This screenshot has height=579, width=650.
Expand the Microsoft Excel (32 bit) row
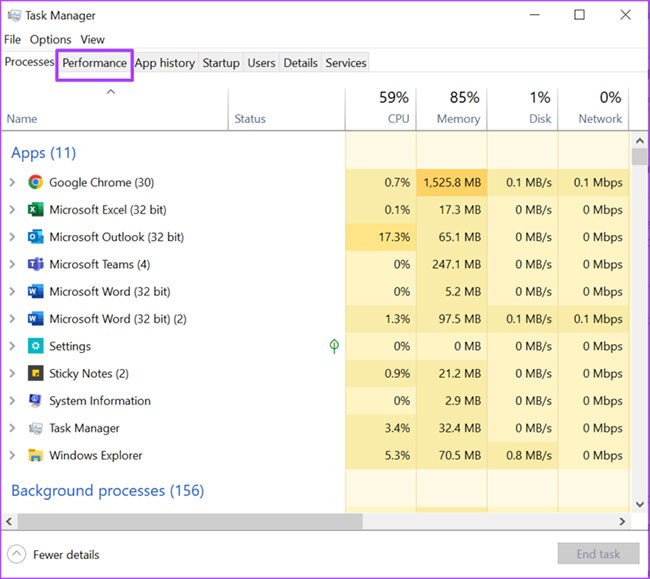pos(12,210)
